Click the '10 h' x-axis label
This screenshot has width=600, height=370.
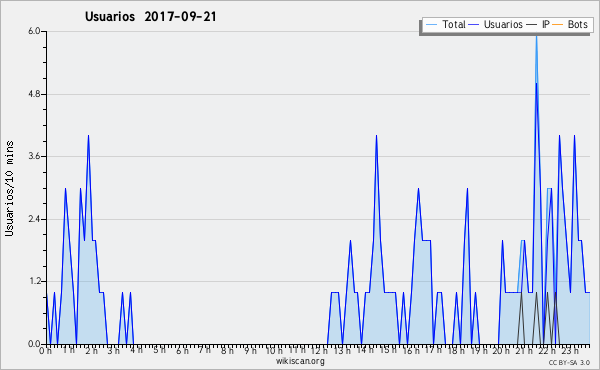click(274, 351)
